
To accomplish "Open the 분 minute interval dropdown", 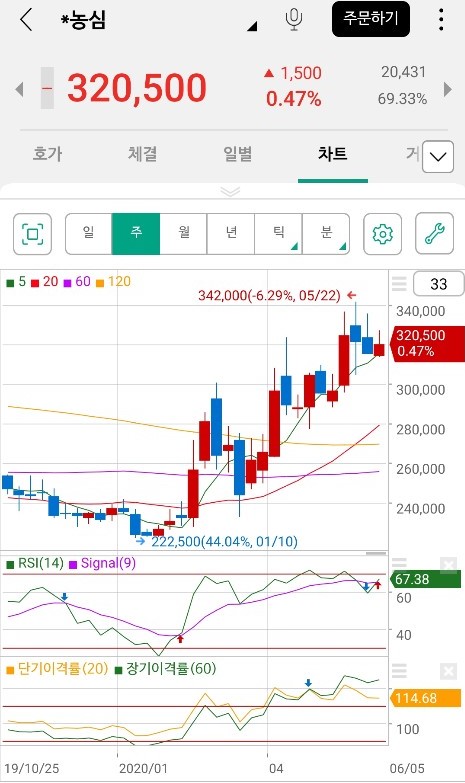I will (x=326, y=234).
